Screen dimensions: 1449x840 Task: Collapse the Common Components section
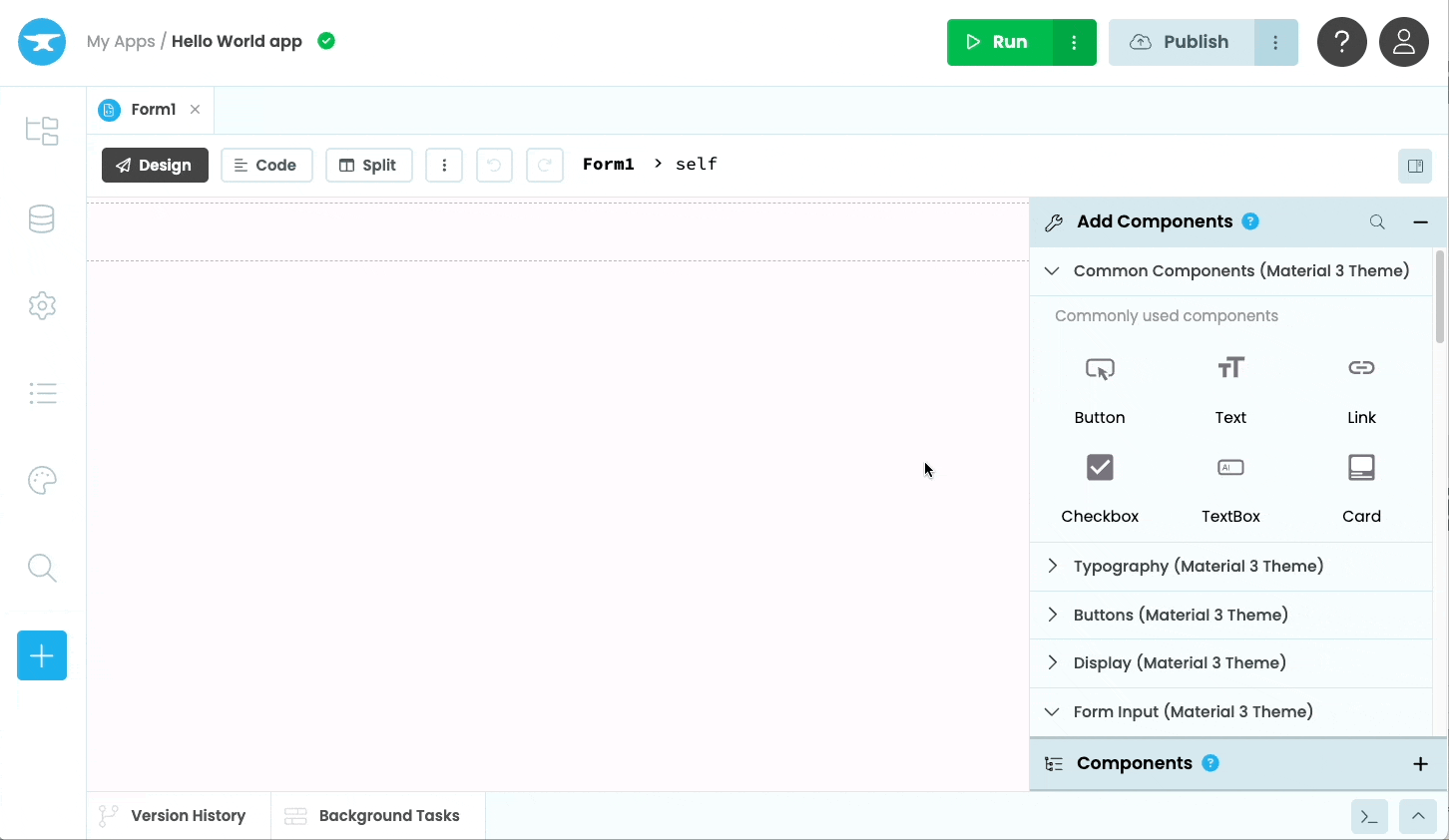(1051, 270)
